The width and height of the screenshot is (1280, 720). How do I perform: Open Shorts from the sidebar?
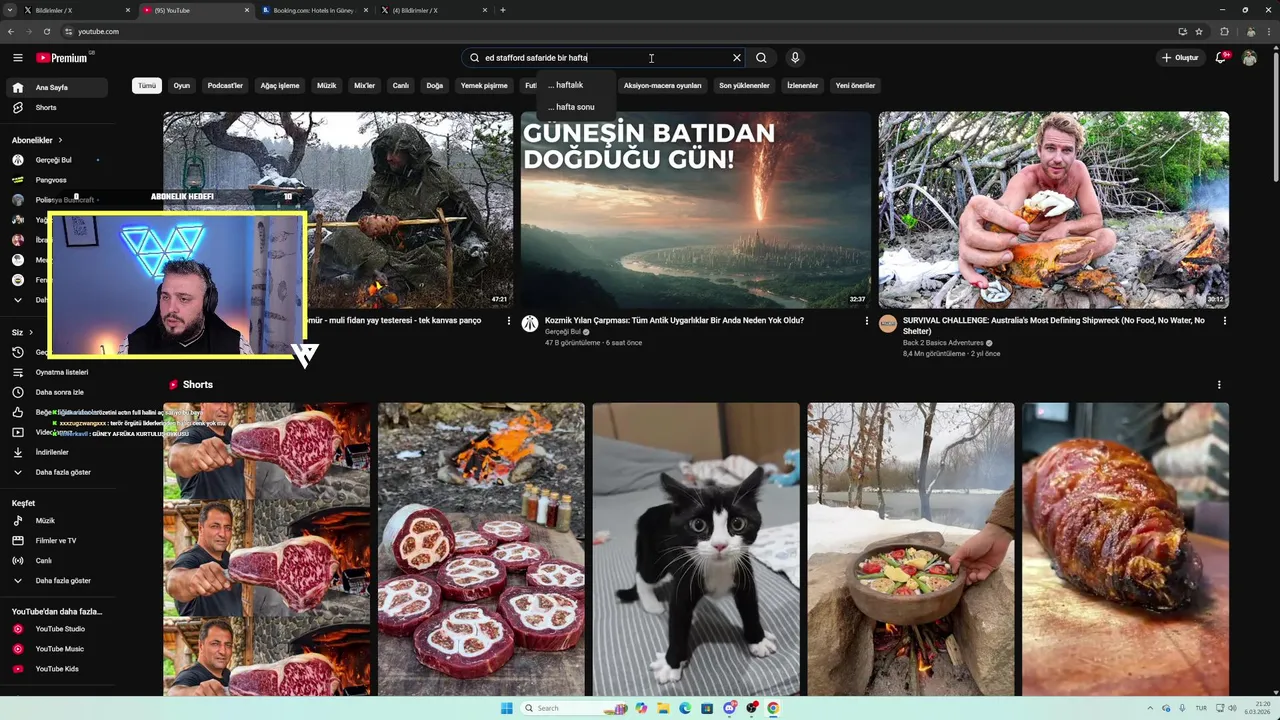(x=58, y=107)
